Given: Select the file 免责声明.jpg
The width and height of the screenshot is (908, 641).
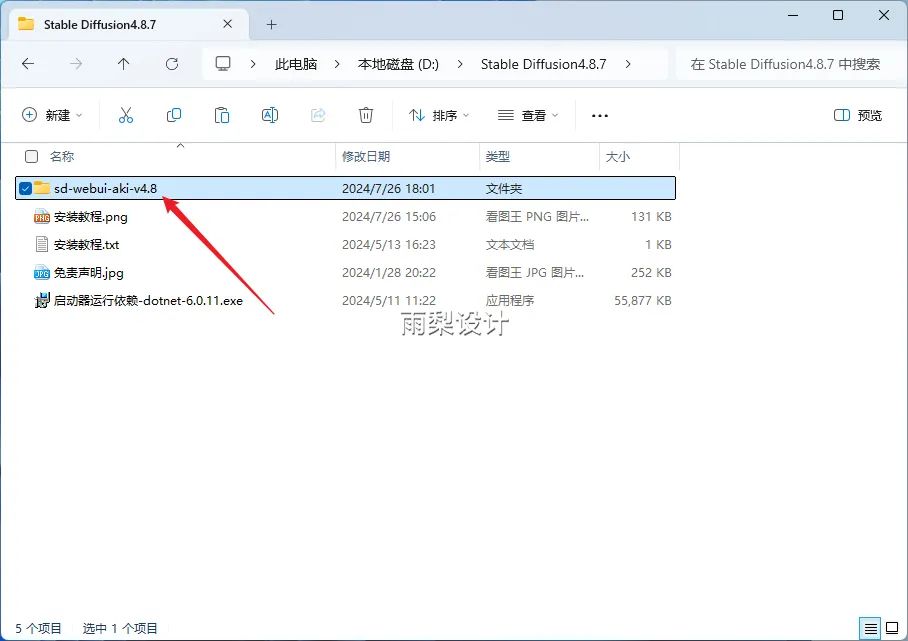Looking at the screenshot, I should (89, 272).
